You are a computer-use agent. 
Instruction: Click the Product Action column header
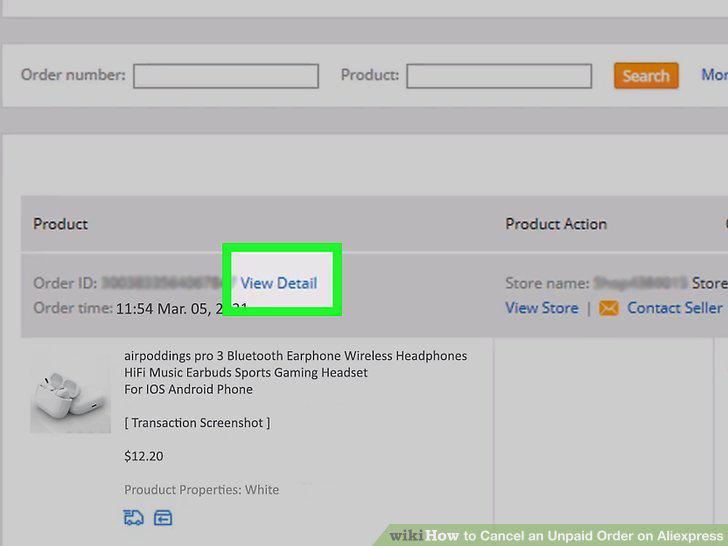point(556,224)
